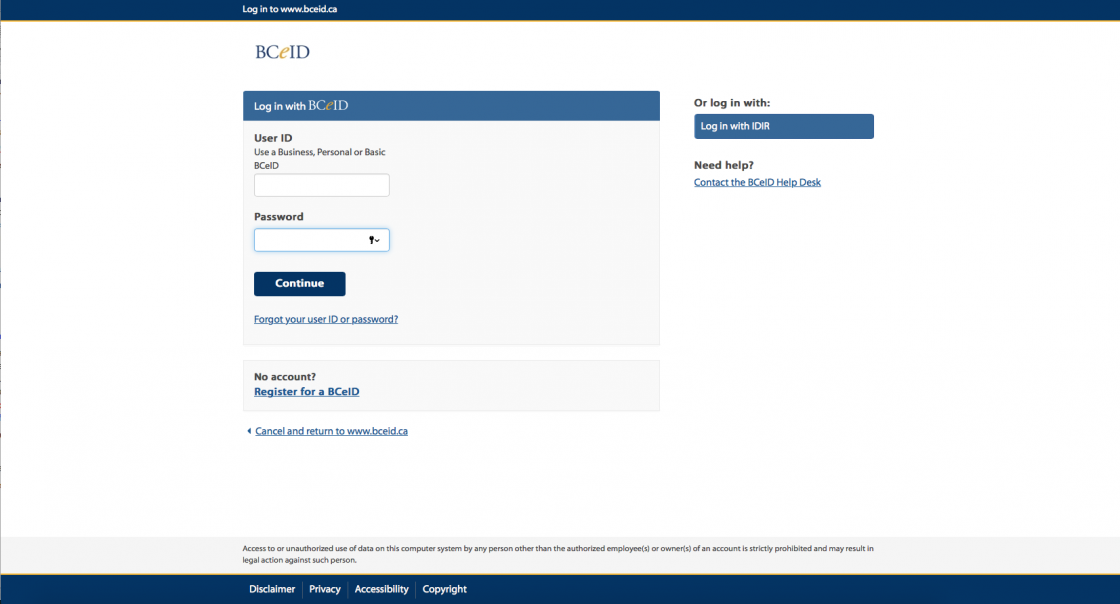Click the BCeID logo at the top

coord(282,51)
